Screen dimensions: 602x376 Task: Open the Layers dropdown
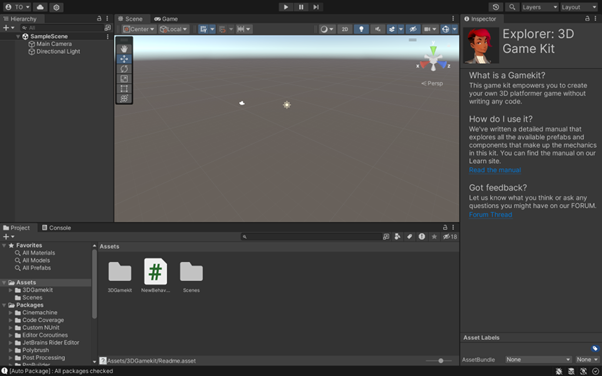tap(539, 7)
